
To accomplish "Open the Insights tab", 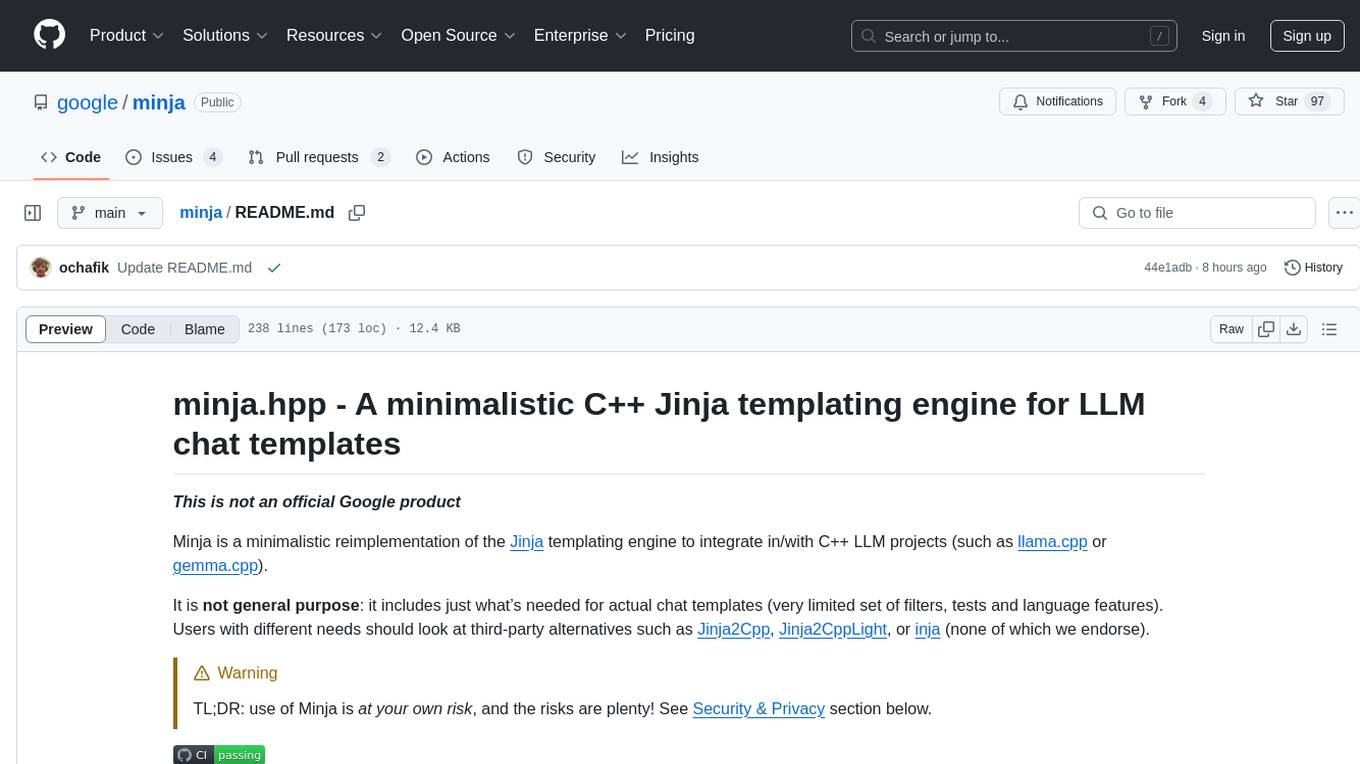I will 660,157.
